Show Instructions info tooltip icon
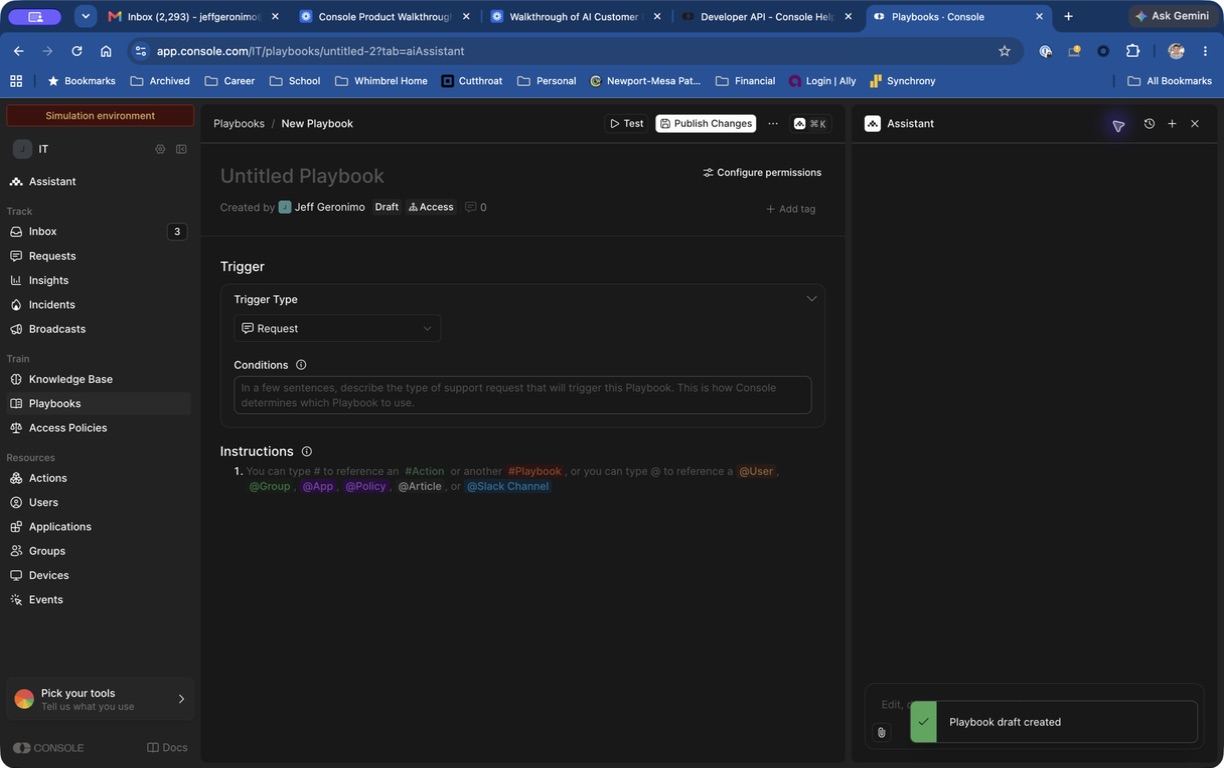The width and height of the screenshot is (1224, 768). click(x=307, y=451)
